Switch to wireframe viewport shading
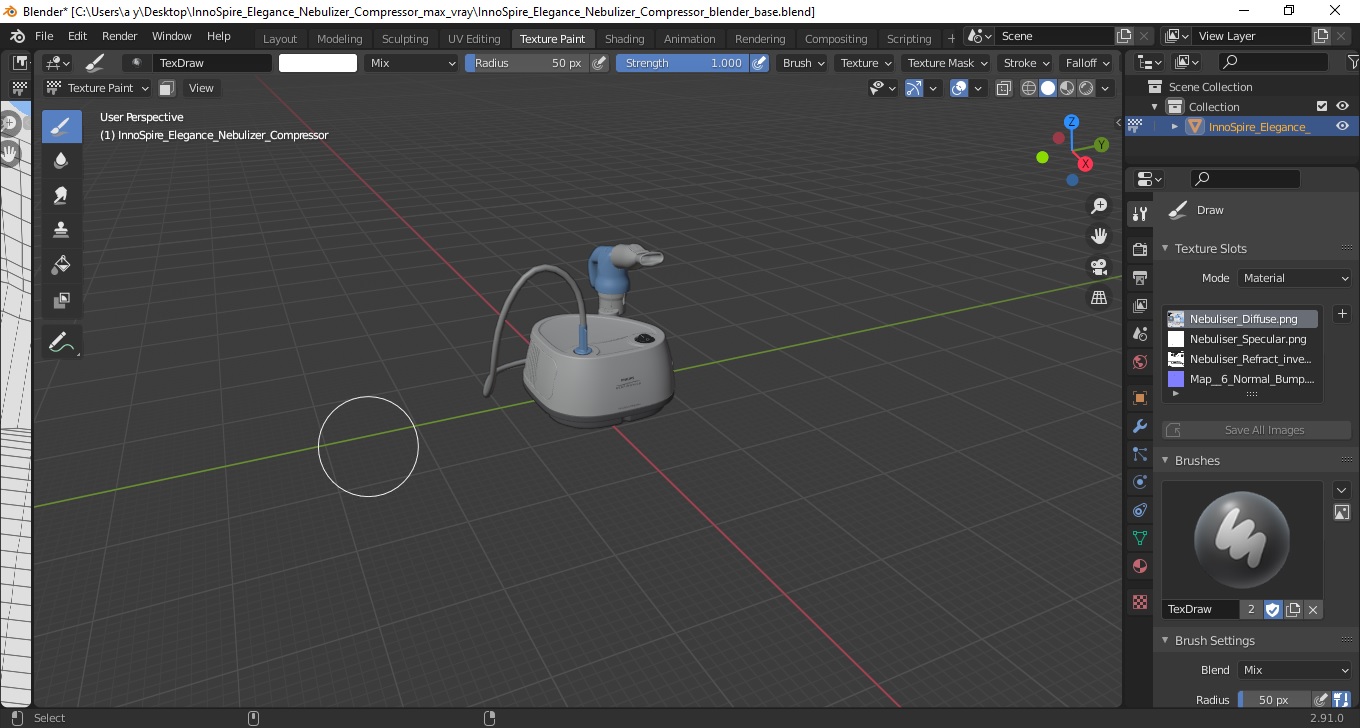Screen dimensions: 1360x728 point(1028,88)
